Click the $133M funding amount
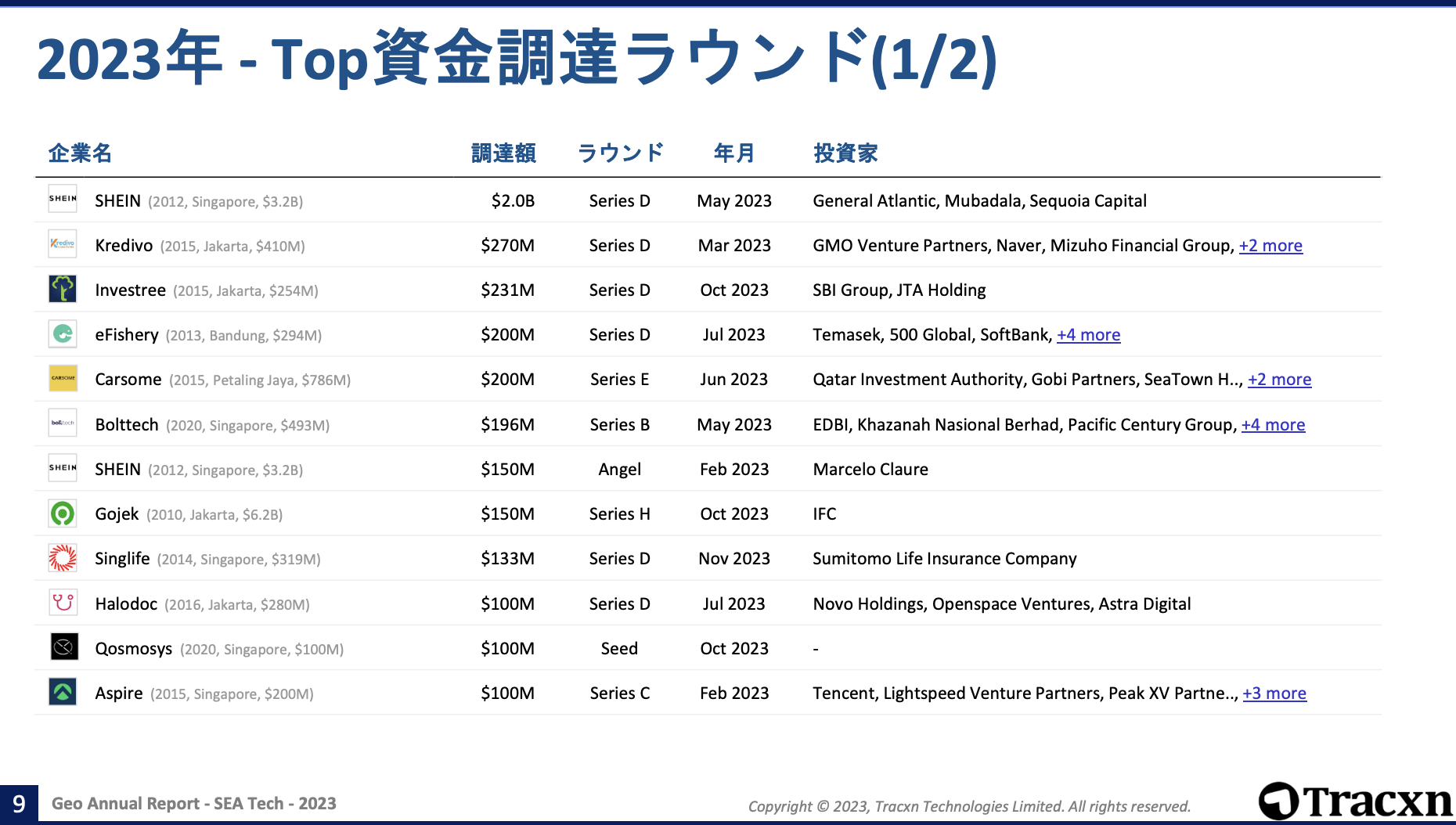This screenshot has width=1456, height=825. (507, 559)
